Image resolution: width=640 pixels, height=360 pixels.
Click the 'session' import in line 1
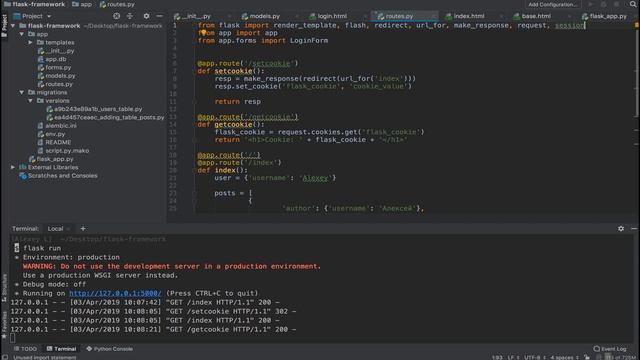[569, 25]
